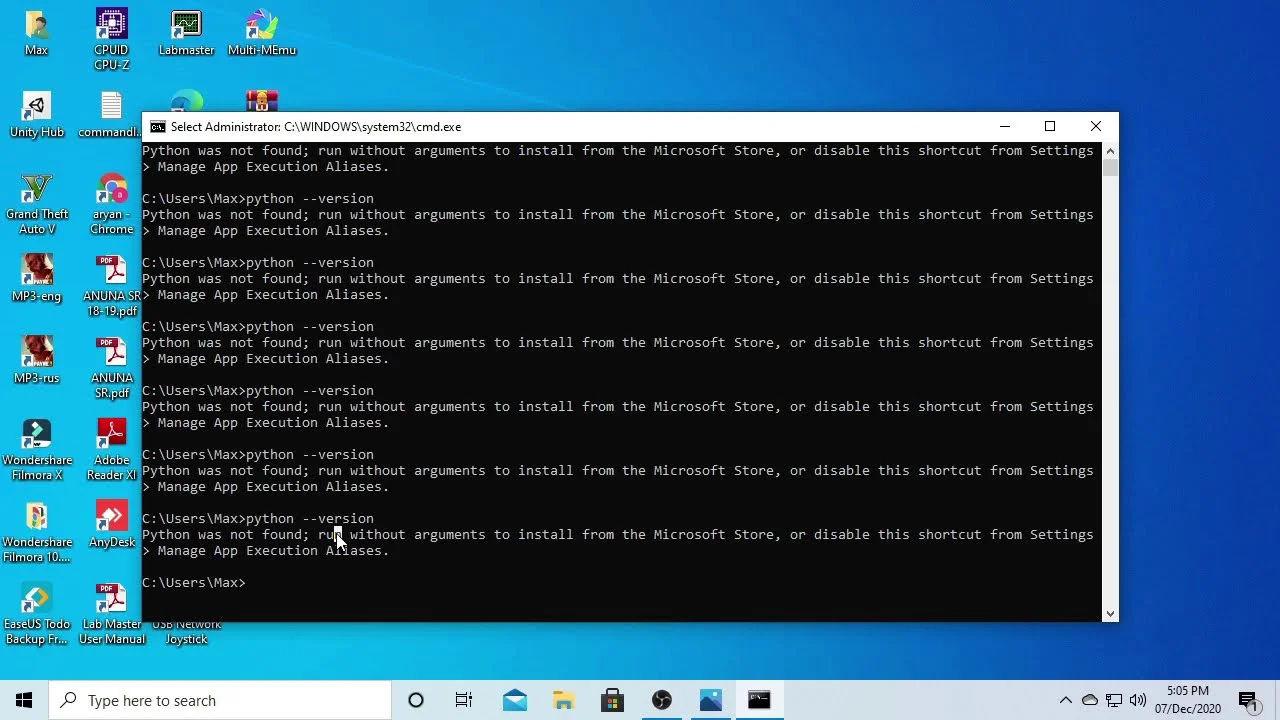Open EaseUS Todo Backup shortcut

tap(36, 614)
